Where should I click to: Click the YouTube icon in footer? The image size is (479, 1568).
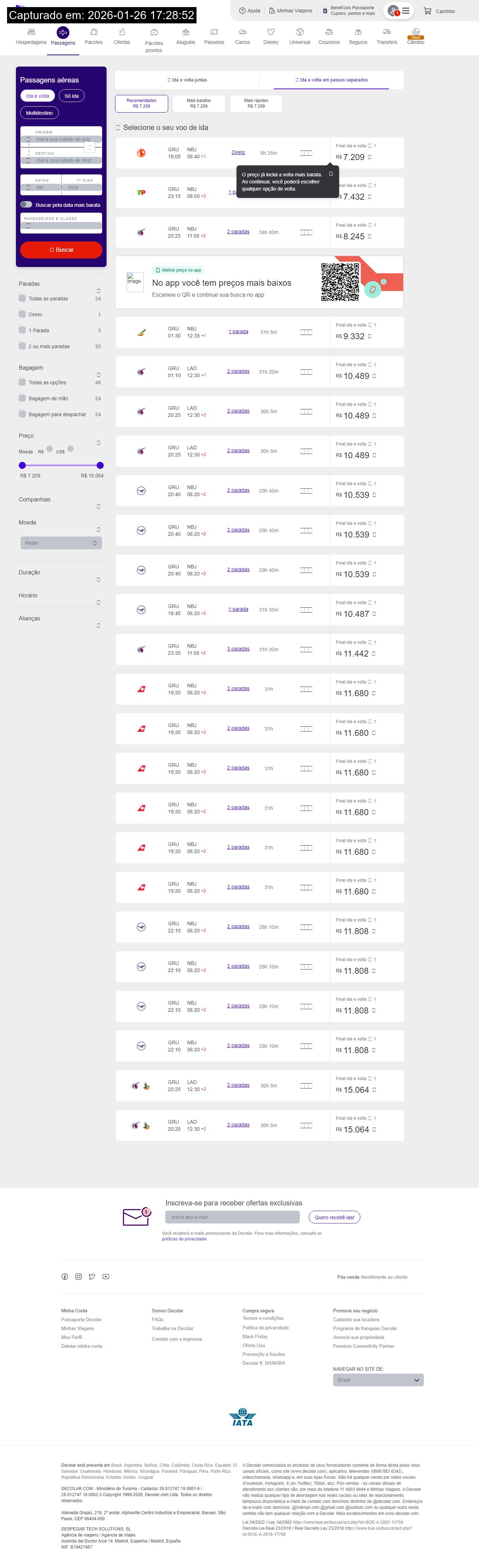(106, 1277)
